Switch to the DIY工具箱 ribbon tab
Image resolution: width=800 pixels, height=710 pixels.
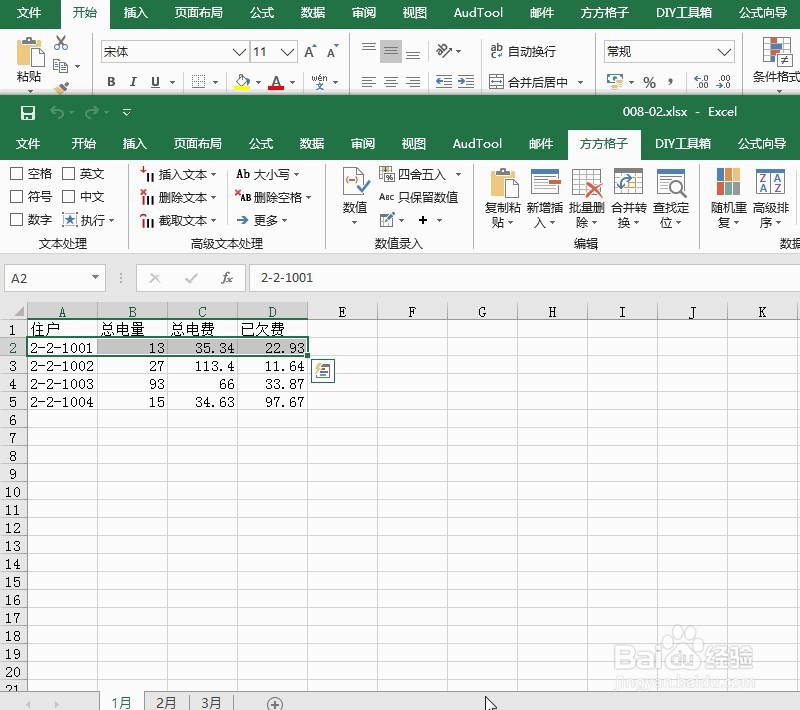(684, 144)
